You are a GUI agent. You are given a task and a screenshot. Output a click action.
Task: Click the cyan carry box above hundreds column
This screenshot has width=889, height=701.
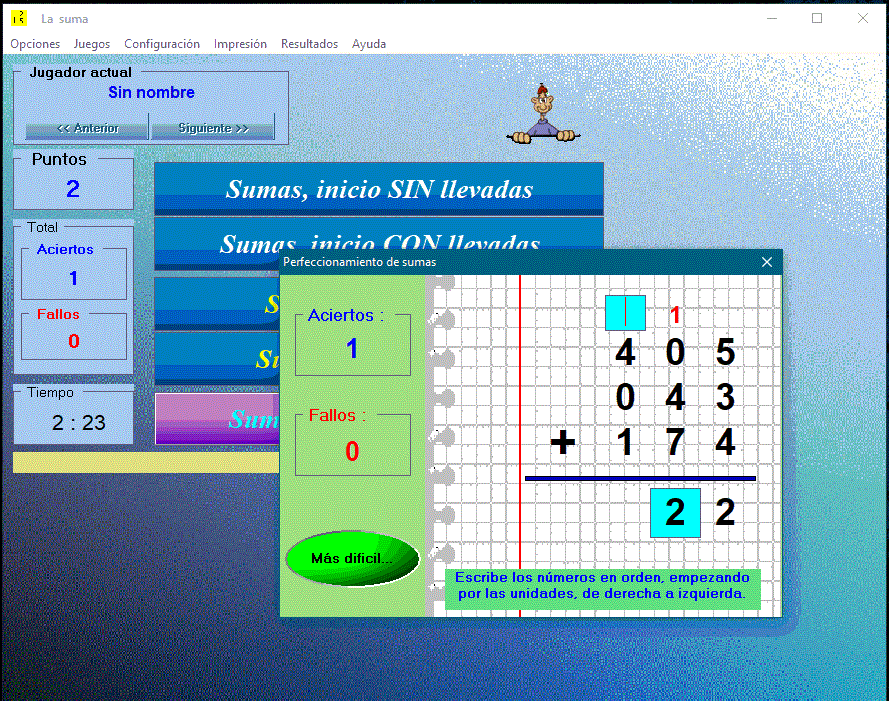[625, 313]
